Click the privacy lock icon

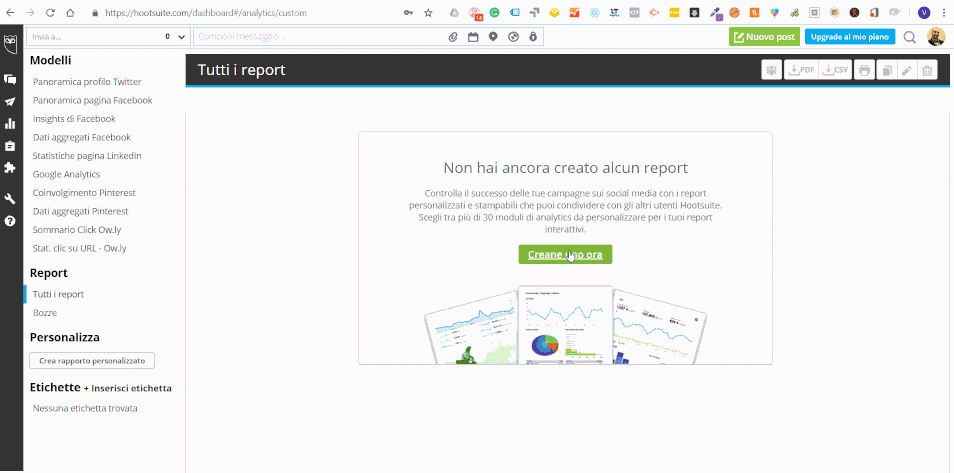tap(533, 37)
